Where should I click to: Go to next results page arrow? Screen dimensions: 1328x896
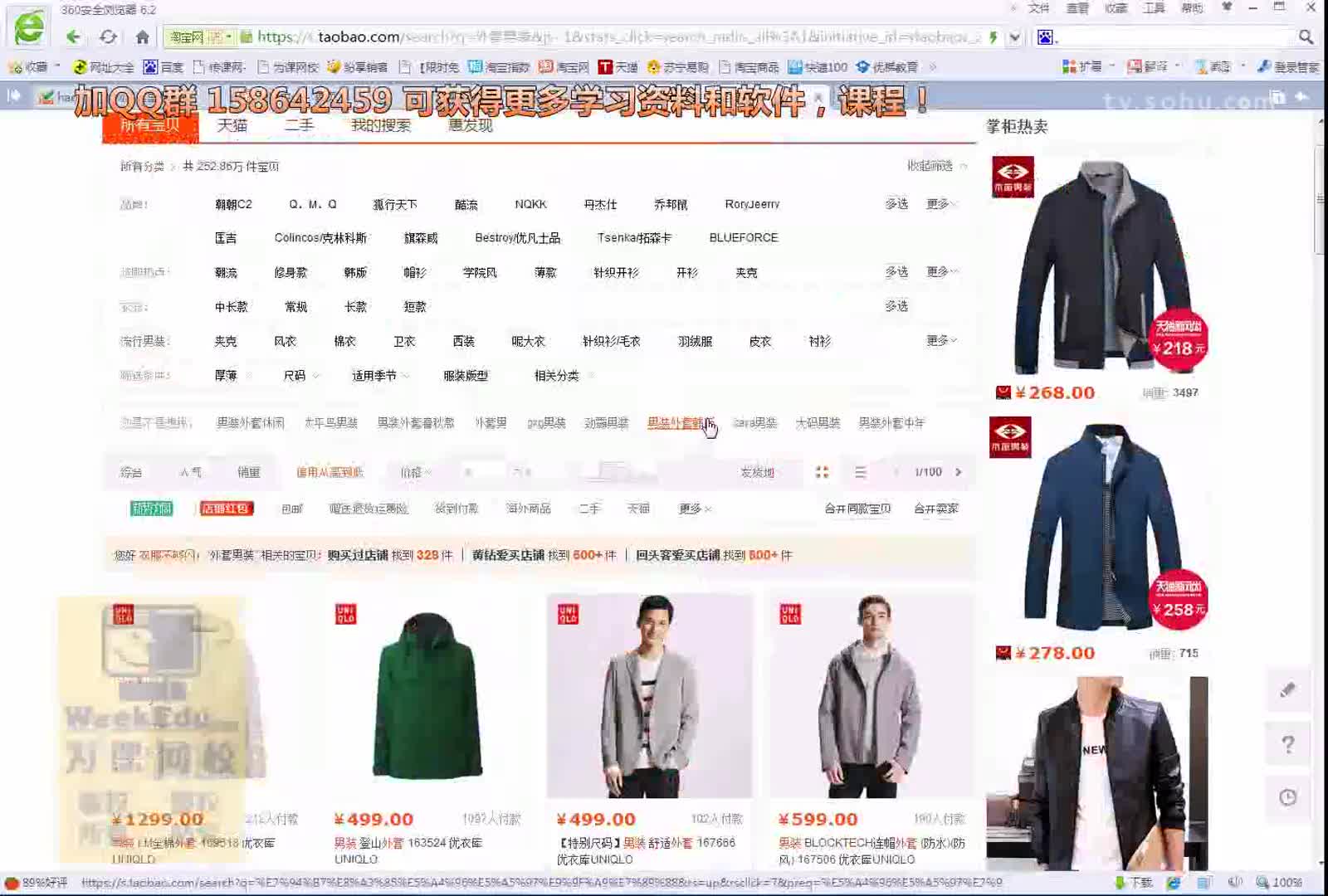click(959, 472)
